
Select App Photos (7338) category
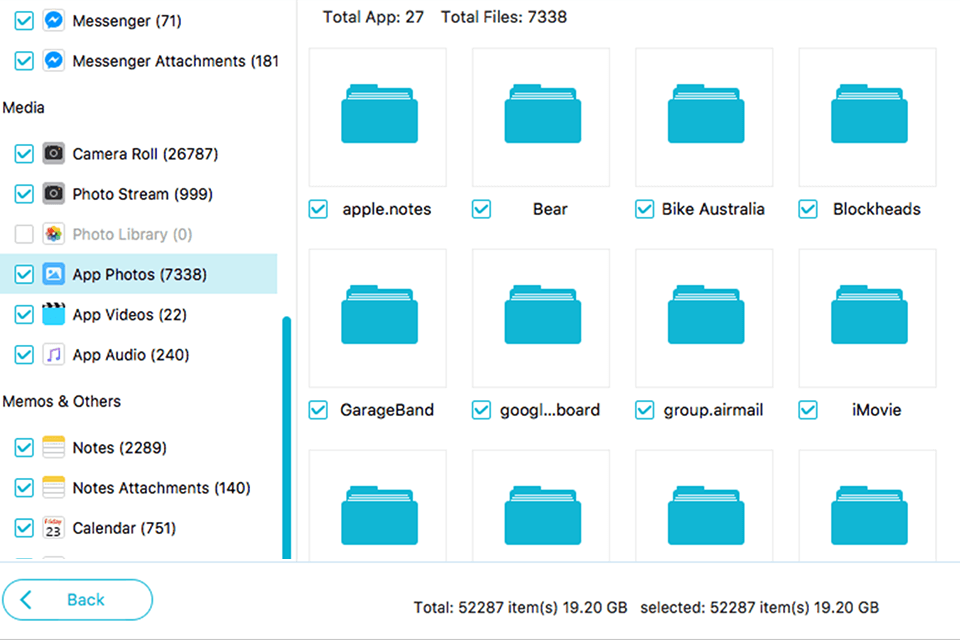click(138, 274)
